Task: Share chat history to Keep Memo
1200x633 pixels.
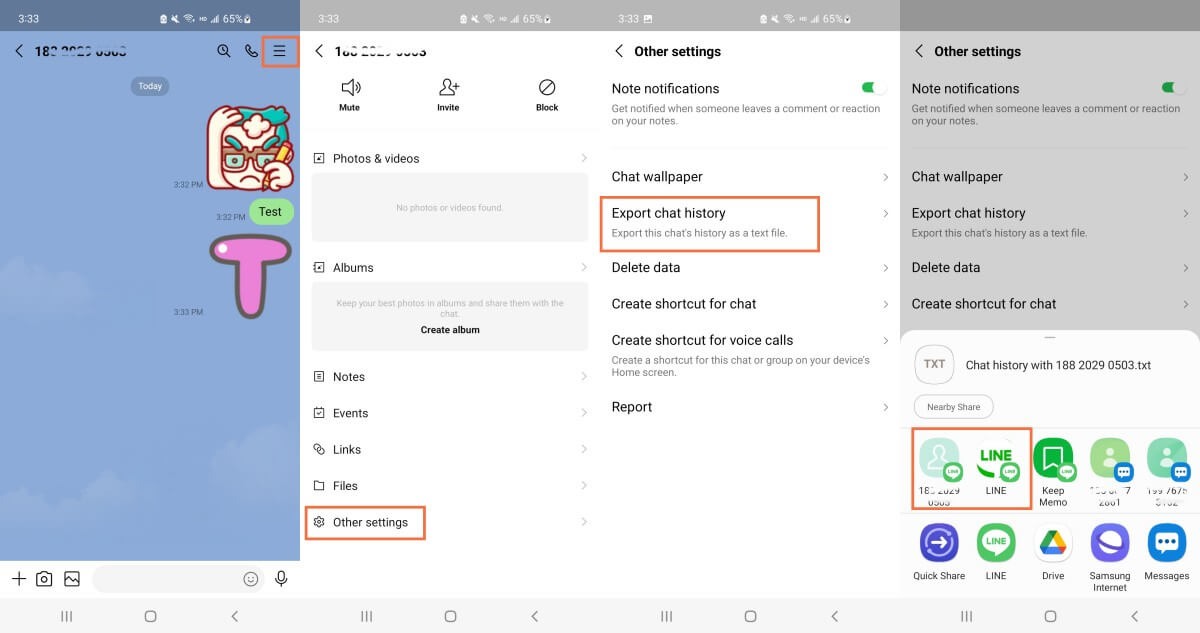Action: [1053, 460]
